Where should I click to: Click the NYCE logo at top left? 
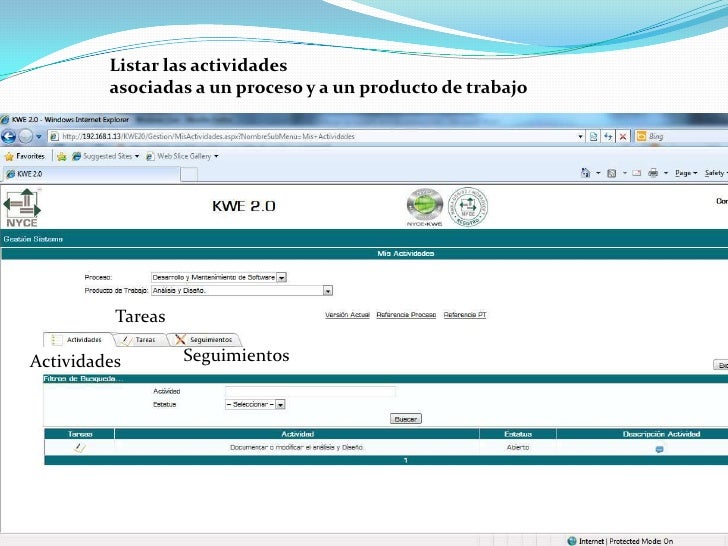(22, 208)
